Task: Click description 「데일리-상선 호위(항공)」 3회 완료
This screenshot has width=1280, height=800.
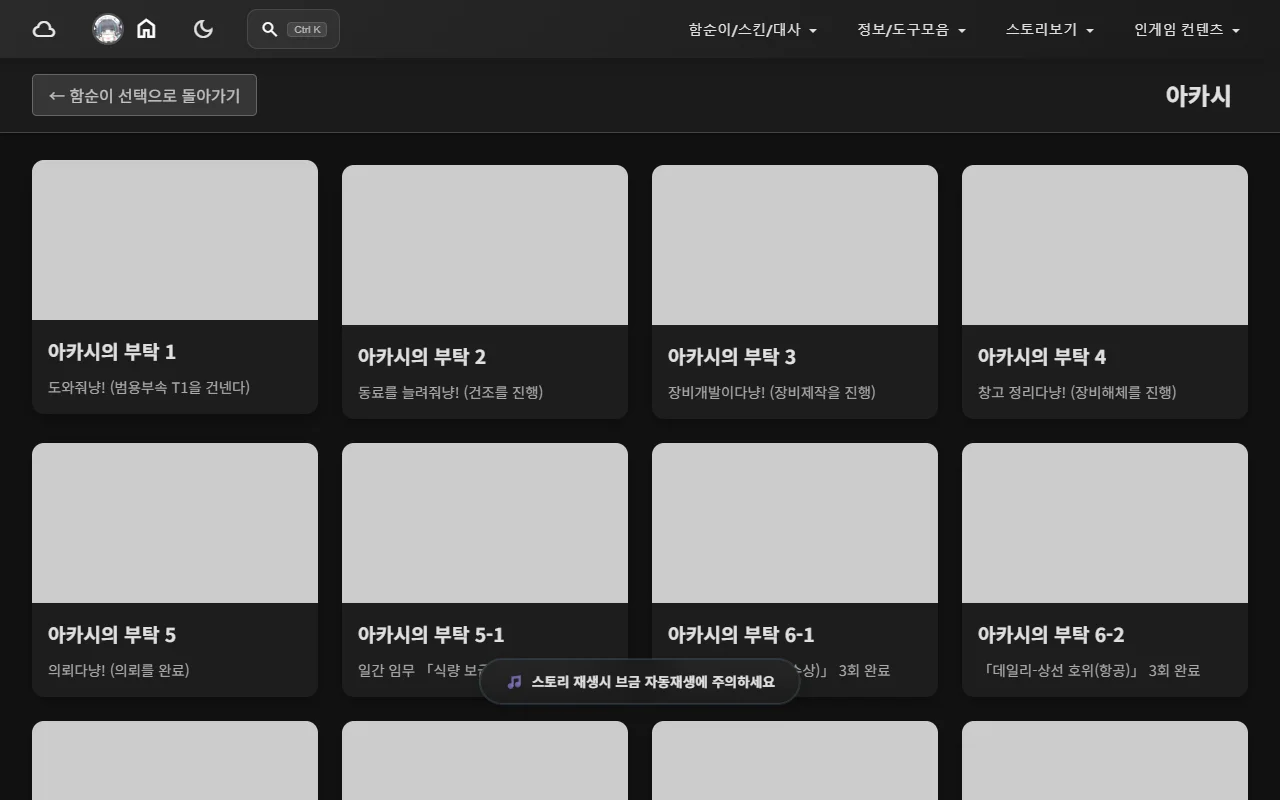Action: point(1089,670)
